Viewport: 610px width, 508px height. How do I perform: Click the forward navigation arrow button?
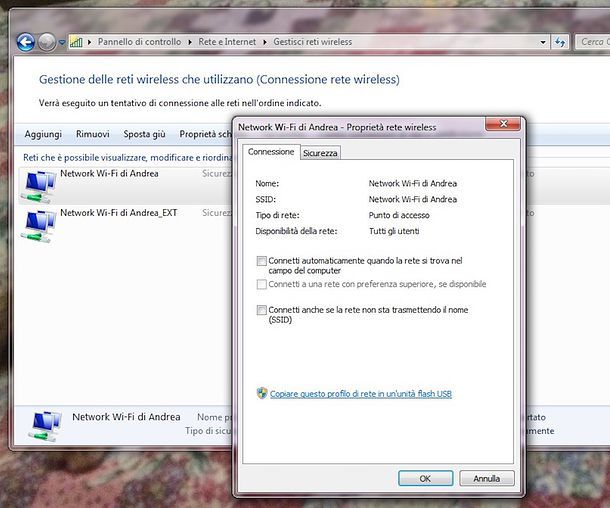coord(47,42)
